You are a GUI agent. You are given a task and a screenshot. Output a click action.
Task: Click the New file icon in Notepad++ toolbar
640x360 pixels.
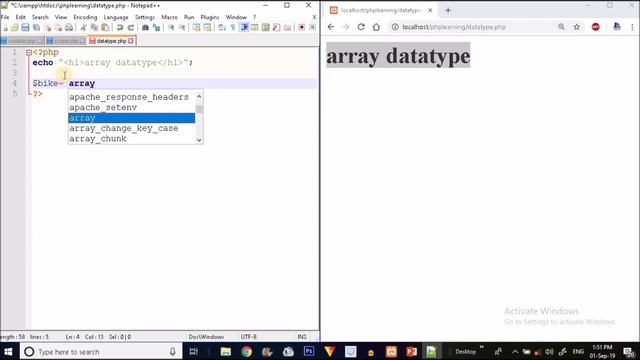coord(5,28)
